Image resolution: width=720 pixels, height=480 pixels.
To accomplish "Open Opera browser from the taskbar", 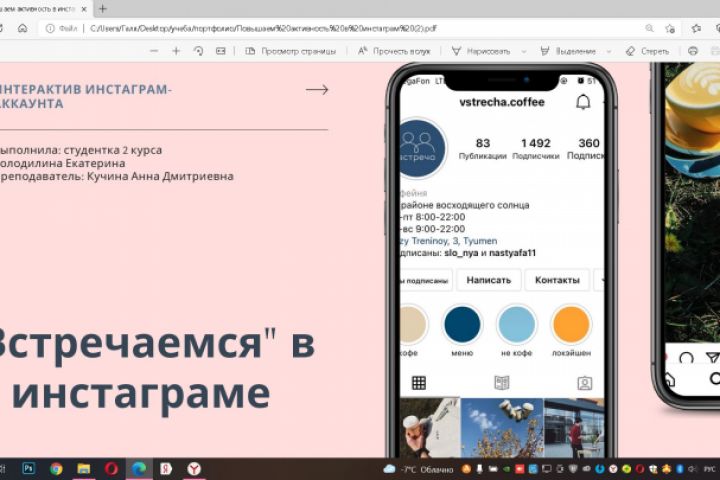I will 111,469.
